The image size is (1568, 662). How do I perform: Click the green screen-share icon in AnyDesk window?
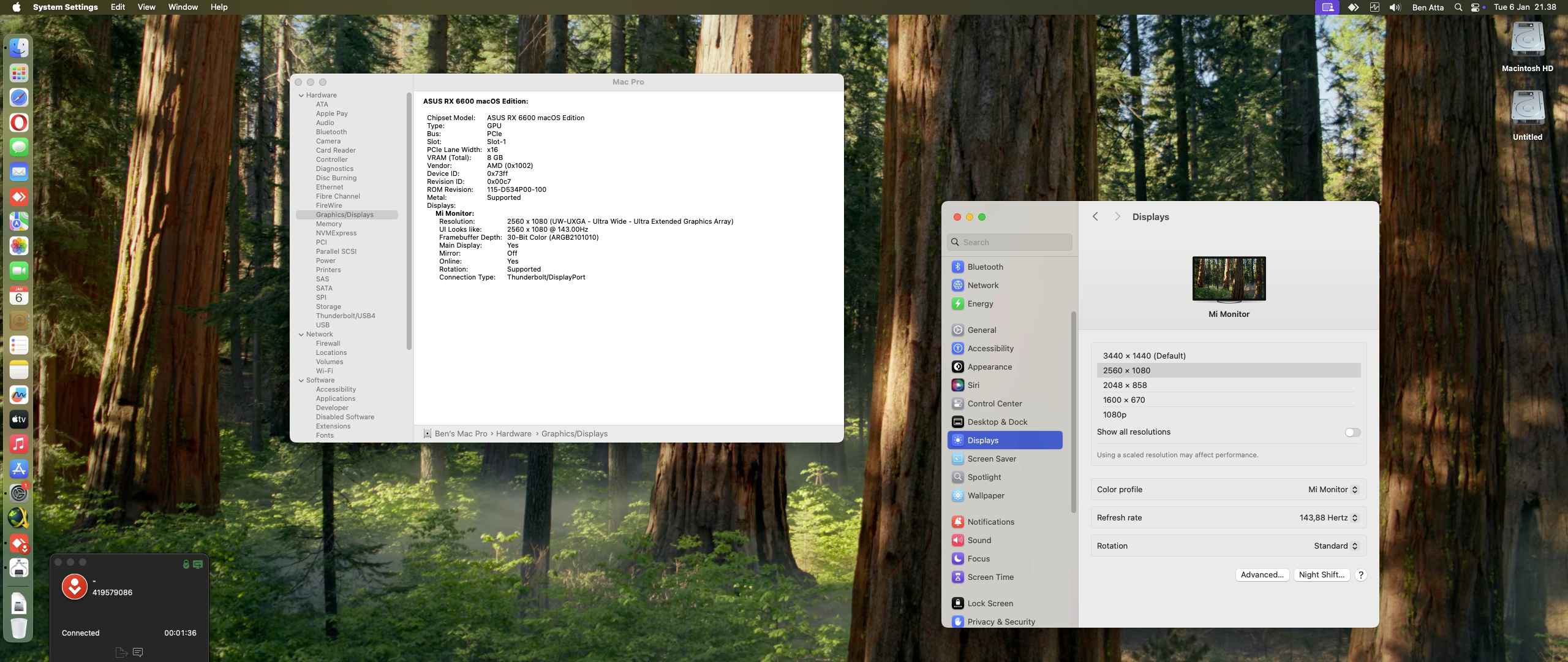pyautogui.click(x=198, y=564)
